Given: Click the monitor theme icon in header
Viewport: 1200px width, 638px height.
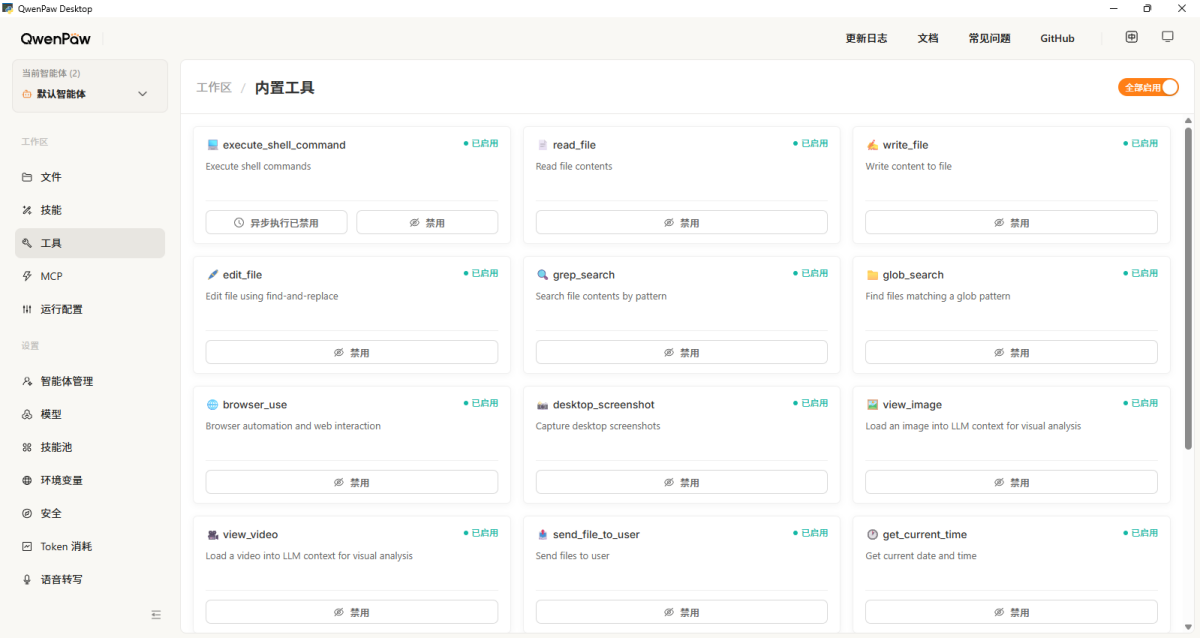Looking at the screenshot, I should coord(1167,37).
